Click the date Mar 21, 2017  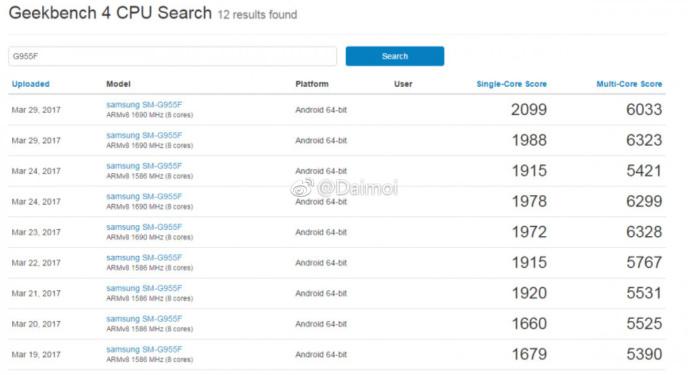36,293
